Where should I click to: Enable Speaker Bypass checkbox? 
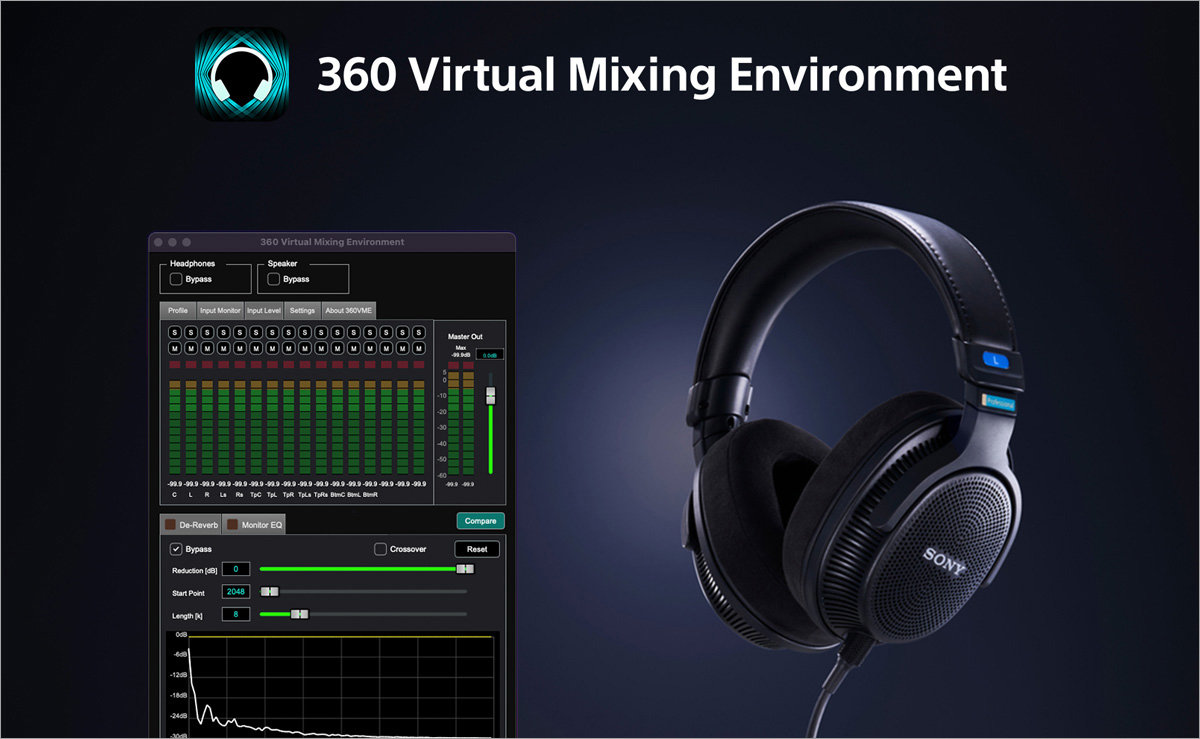pos(274,279)
